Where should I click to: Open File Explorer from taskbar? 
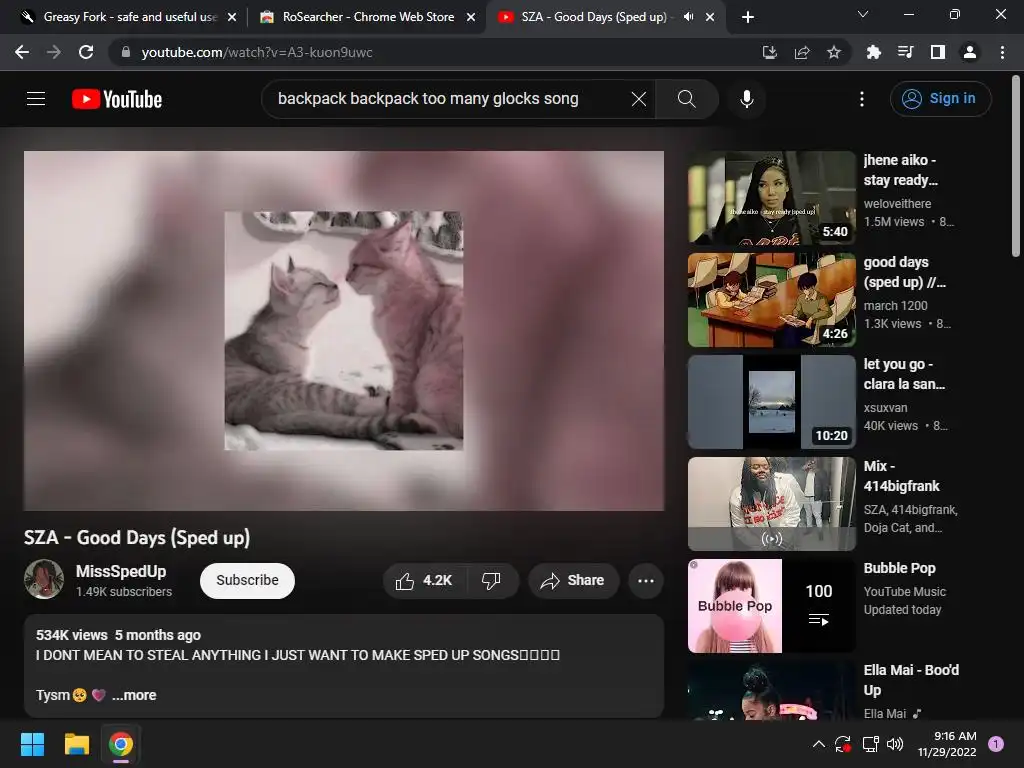click(76, 744)
